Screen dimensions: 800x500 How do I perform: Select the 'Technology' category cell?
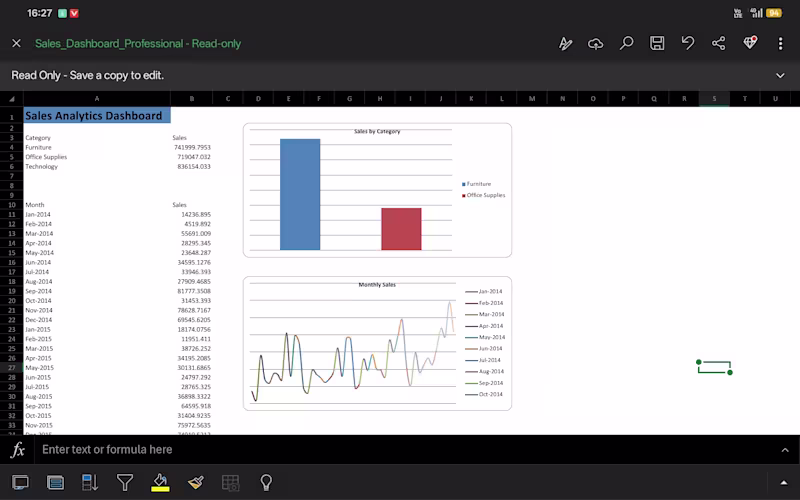tap(97, 167)
